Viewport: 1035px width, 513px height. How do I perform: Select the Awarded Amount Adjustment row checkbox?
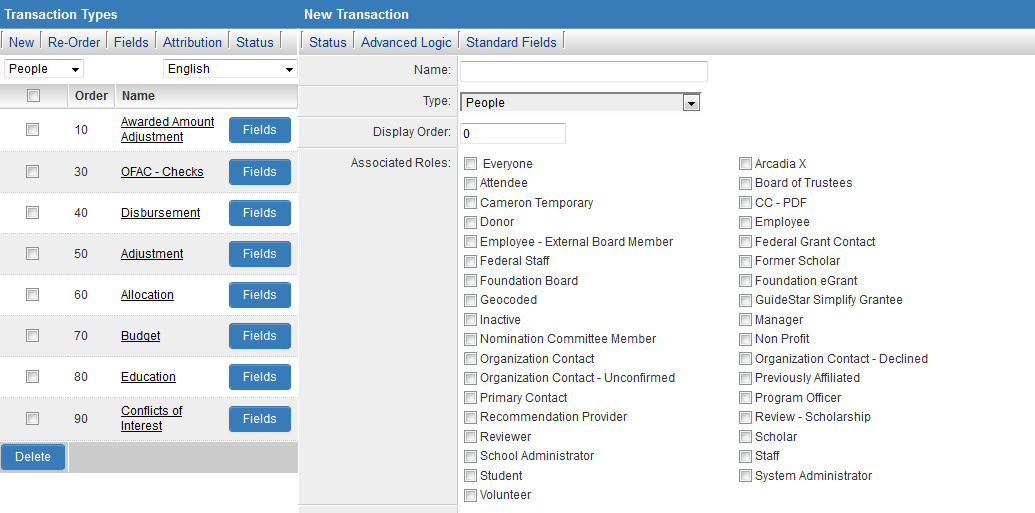point(33,130)
